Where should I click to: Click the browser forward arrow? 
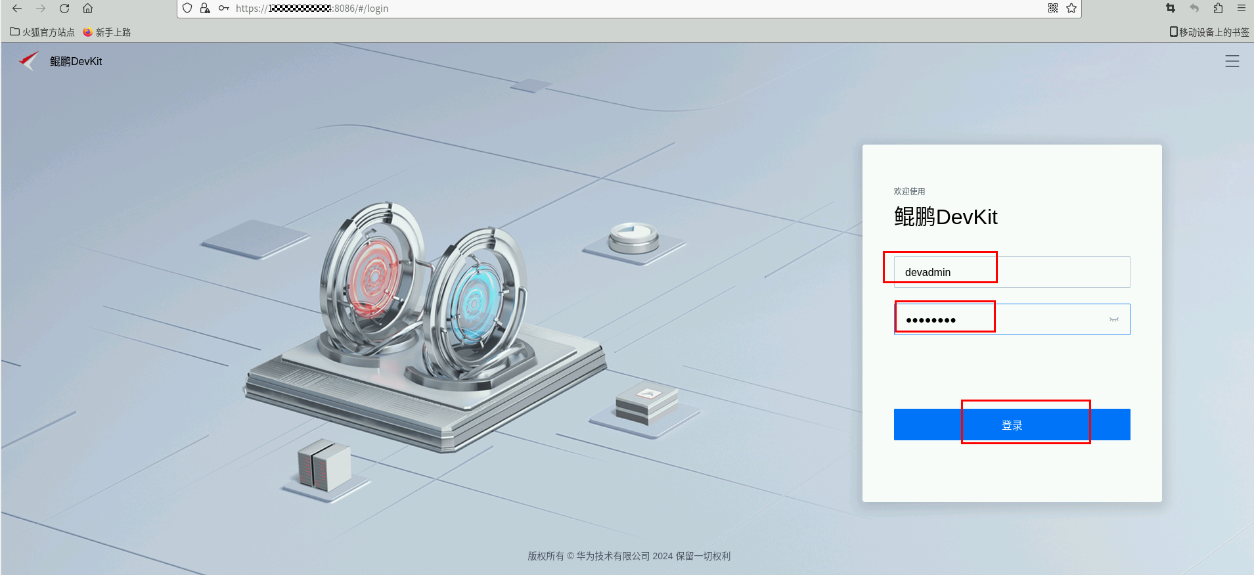(41, 8)
